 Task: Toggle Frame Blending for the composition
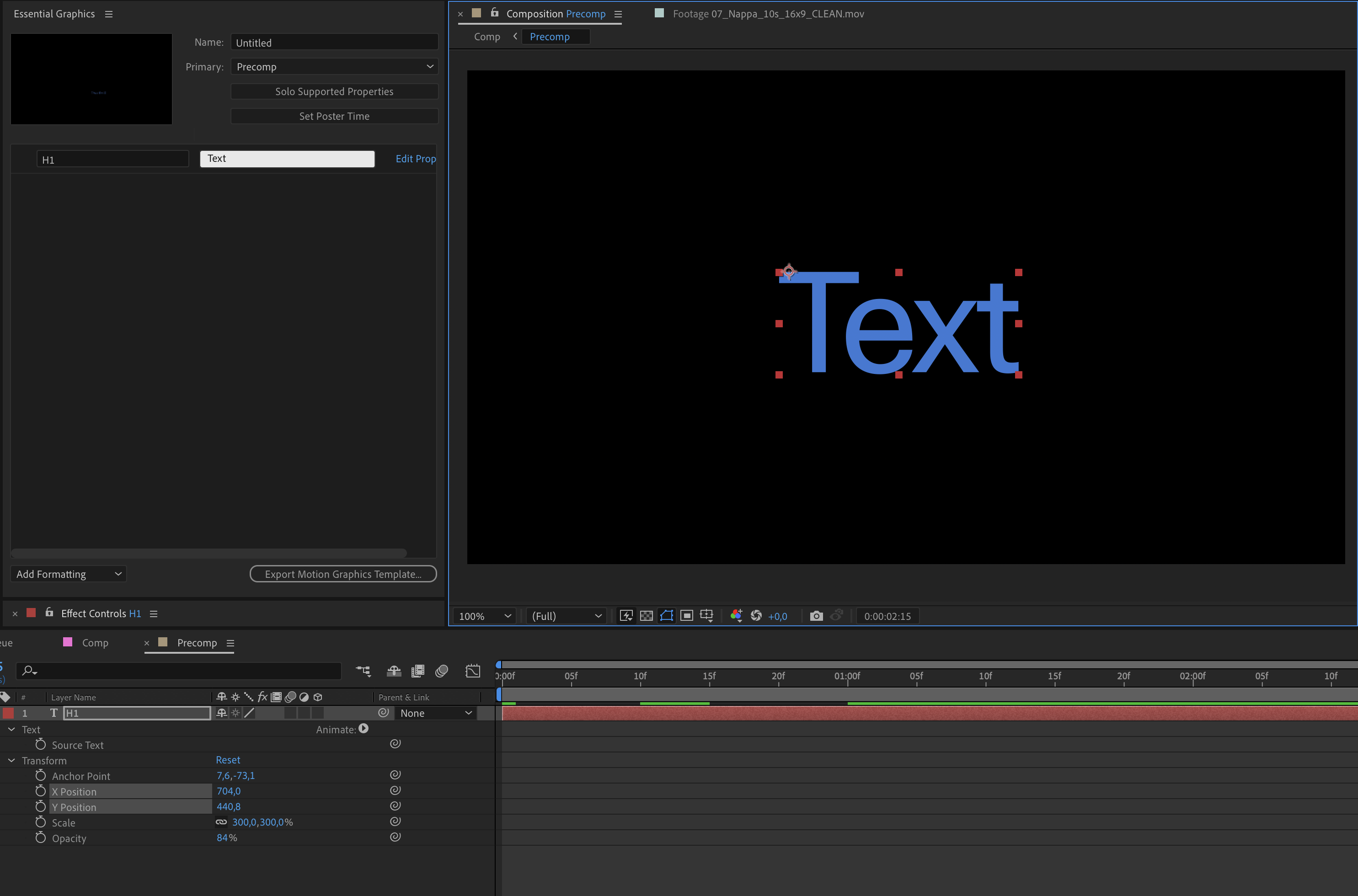(418, 671)
